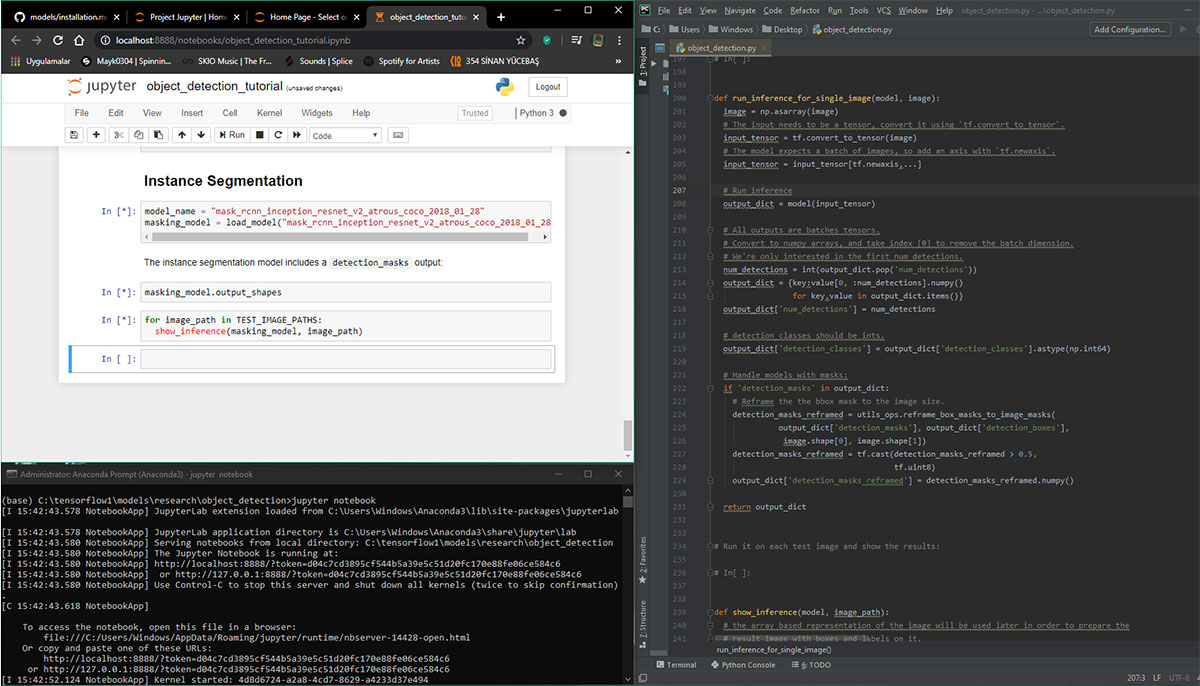Insert cell below using the plus icon
Image resolution: width=1200 pixels, height=686 pixels.
click(97, 135)
